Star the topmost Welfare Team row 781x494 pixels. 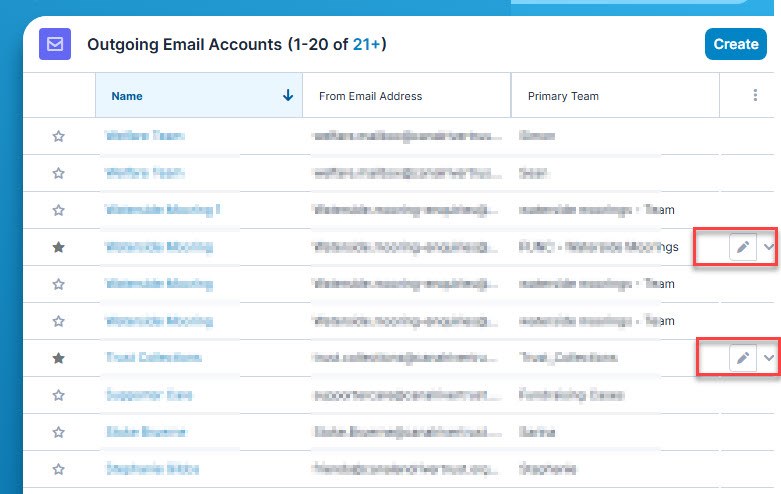pyautogui.click(x=58, y=136)
